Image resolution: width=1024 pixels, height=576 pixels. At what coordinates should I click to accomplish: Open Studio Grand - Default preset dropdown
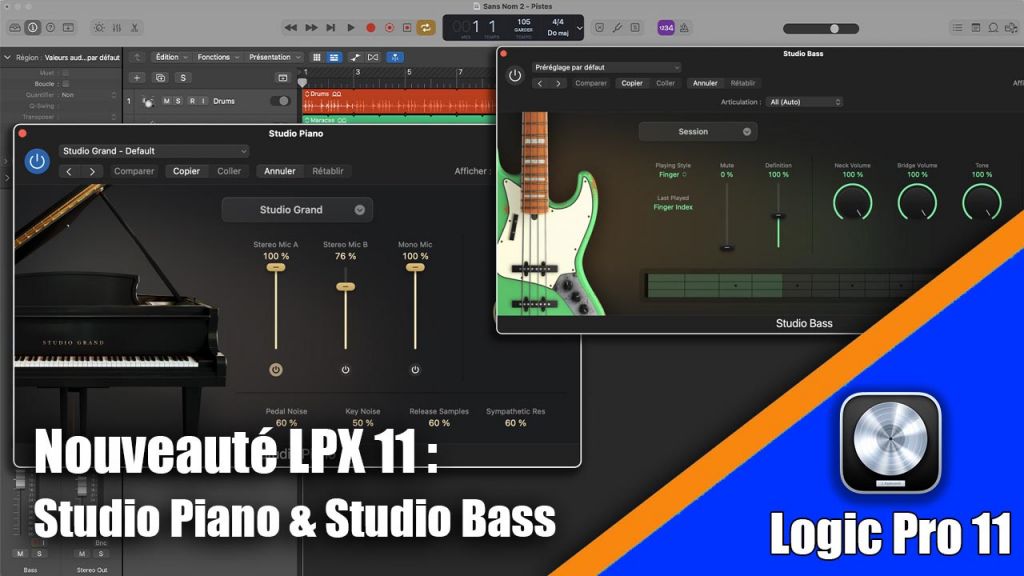point(153,151)
